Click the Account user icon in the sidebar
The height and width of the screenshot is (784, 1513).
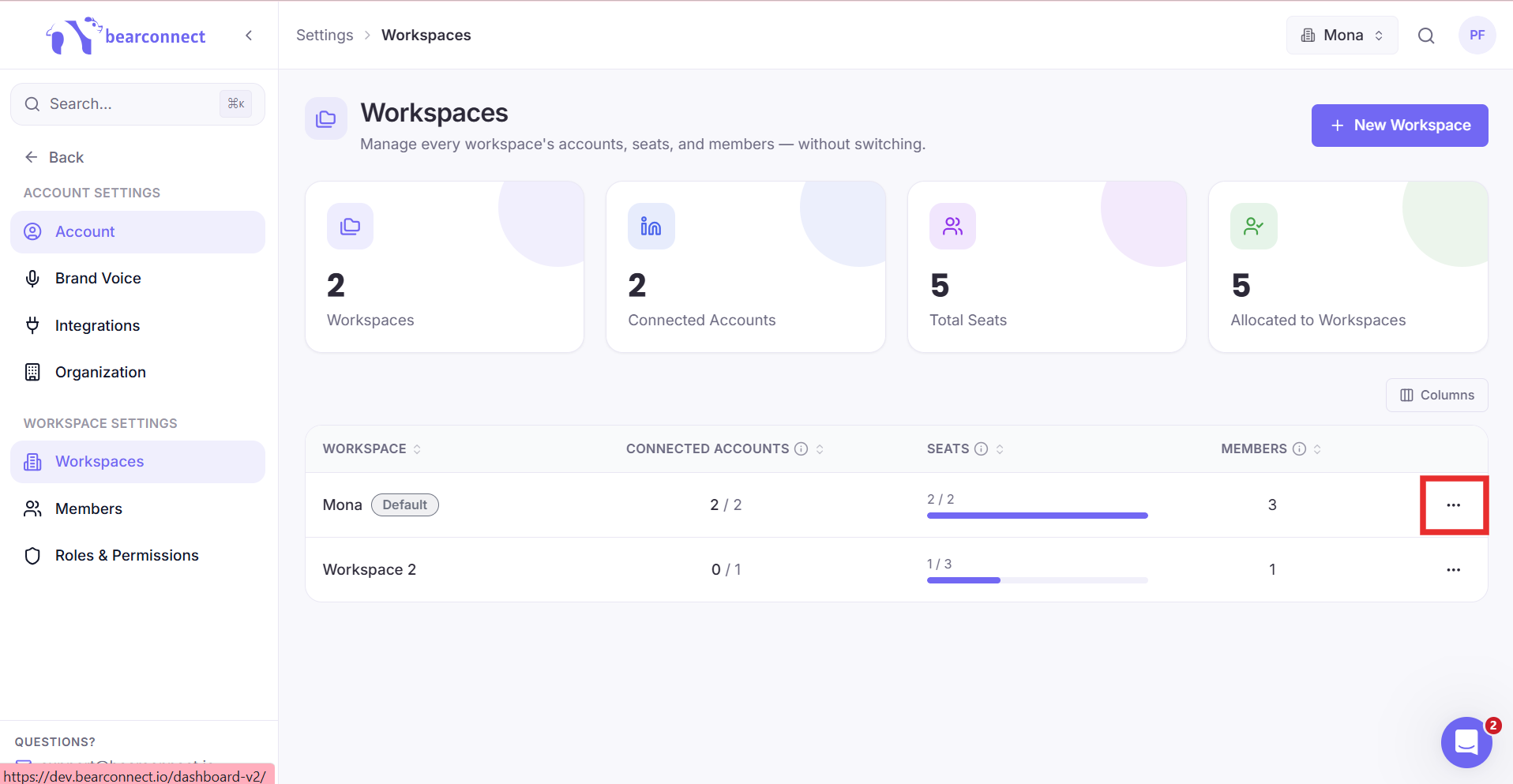coord(32,232)
